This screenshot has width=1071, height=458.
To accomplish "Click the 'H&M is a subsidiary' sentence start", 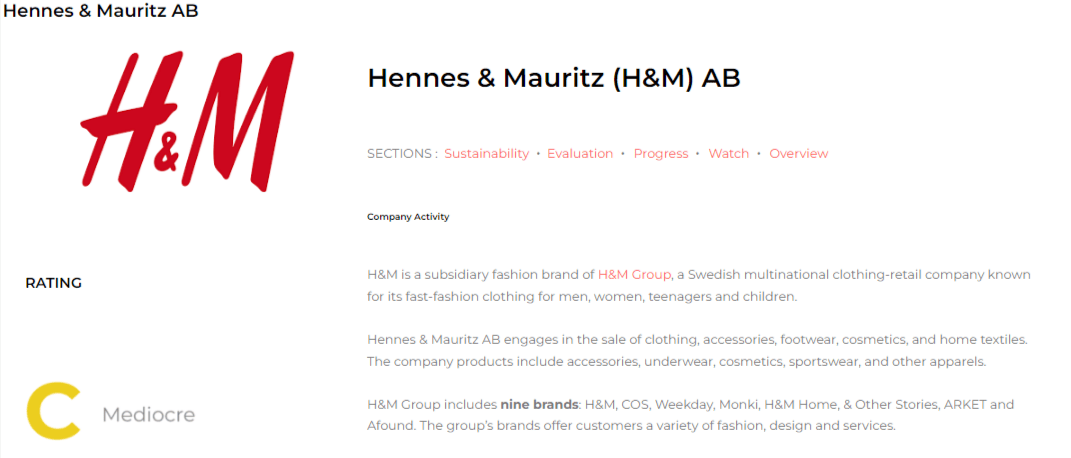I will point(430,274).
